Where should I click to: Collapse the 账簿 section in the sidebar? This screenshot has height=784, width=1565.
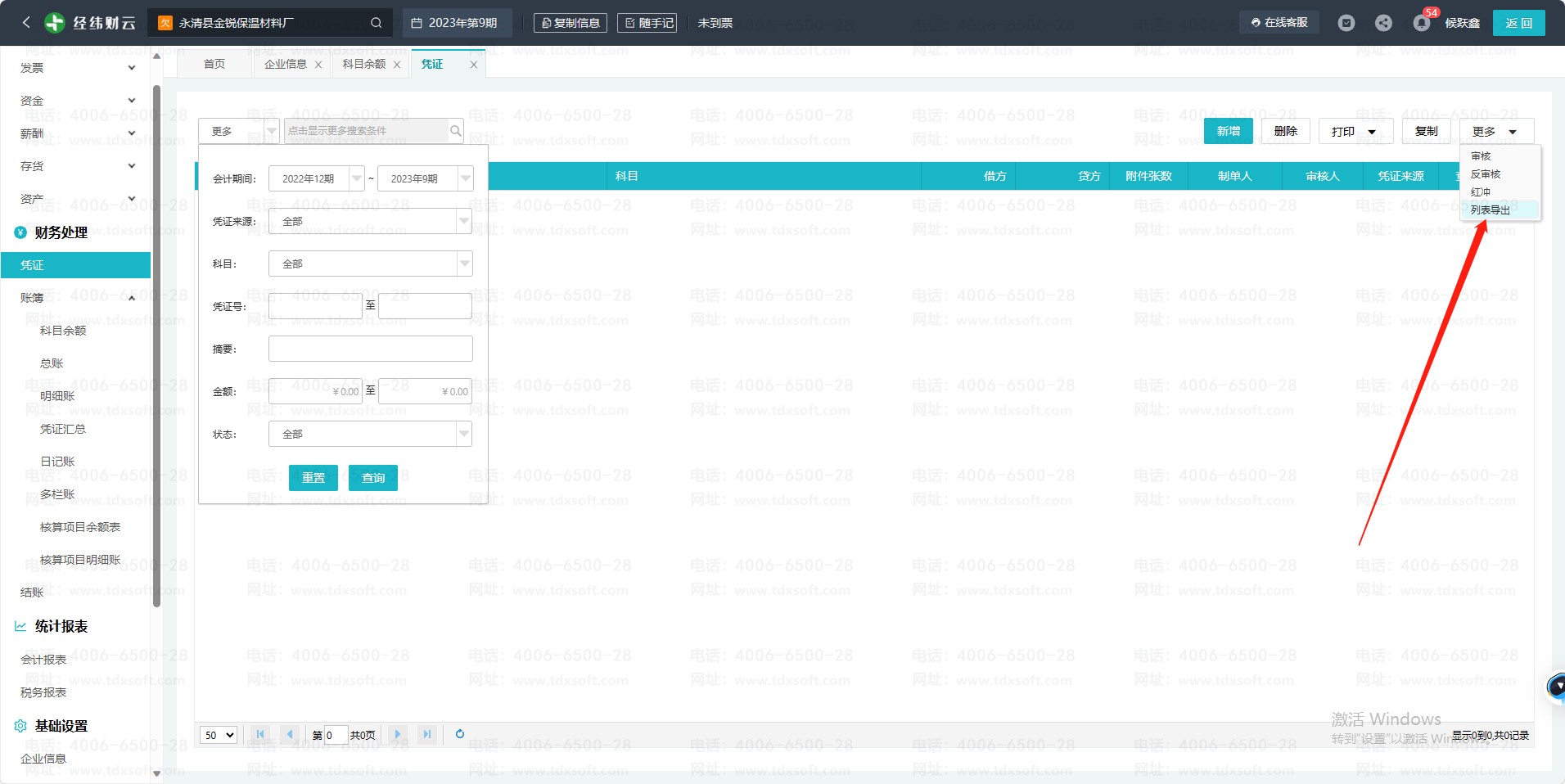[132, 298]
